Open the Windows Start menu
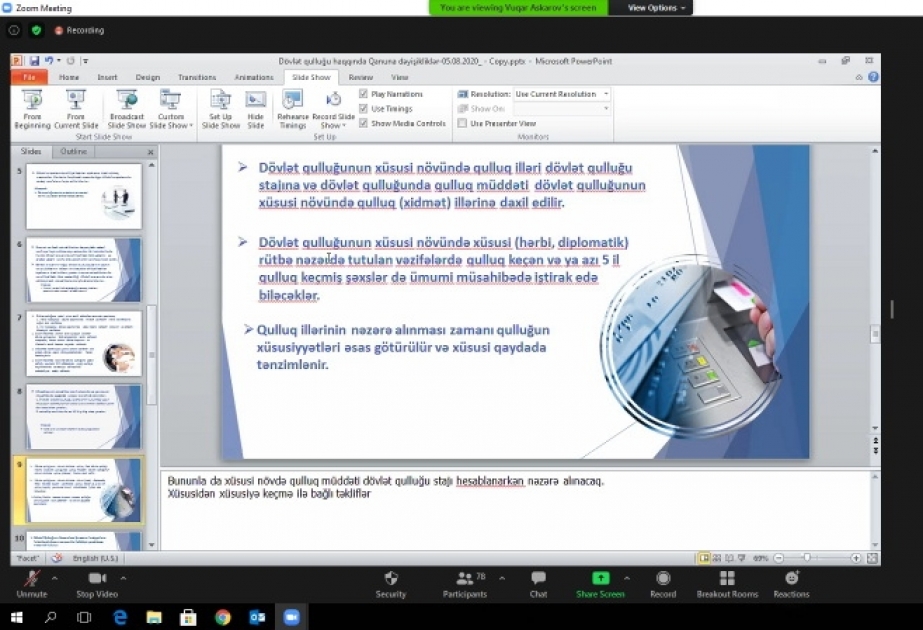Image resolution: width=923 pixels, height=630 pixels. pos(16,617)
